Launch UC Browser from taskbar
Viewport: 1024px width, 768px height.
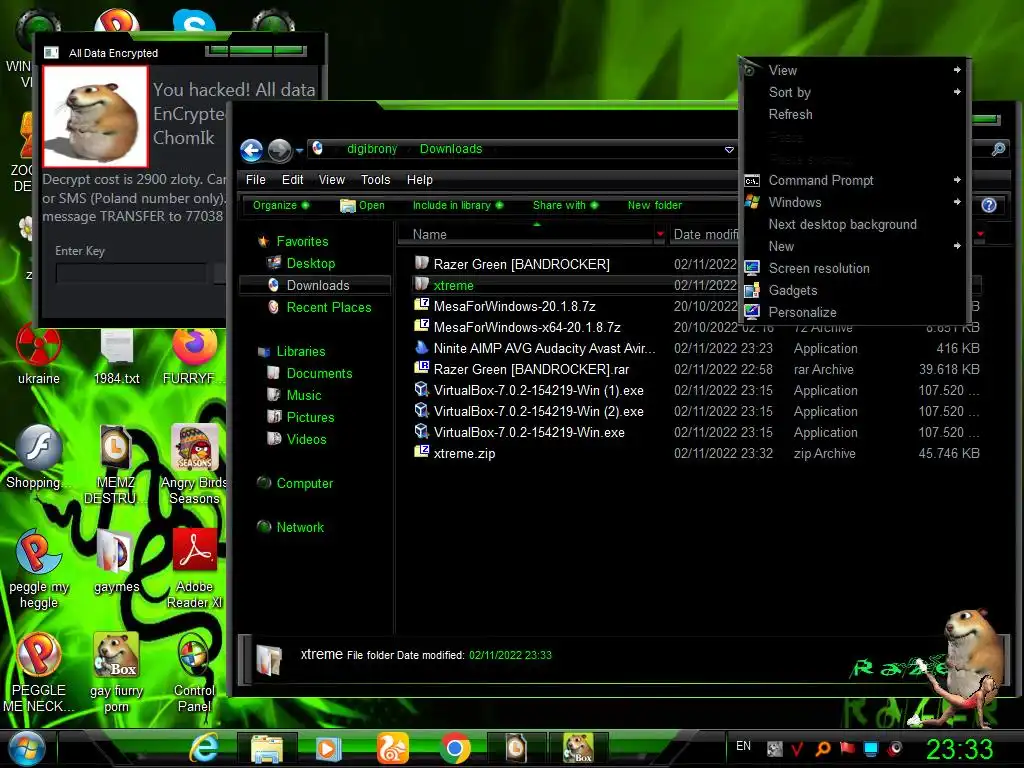[392, 748]
